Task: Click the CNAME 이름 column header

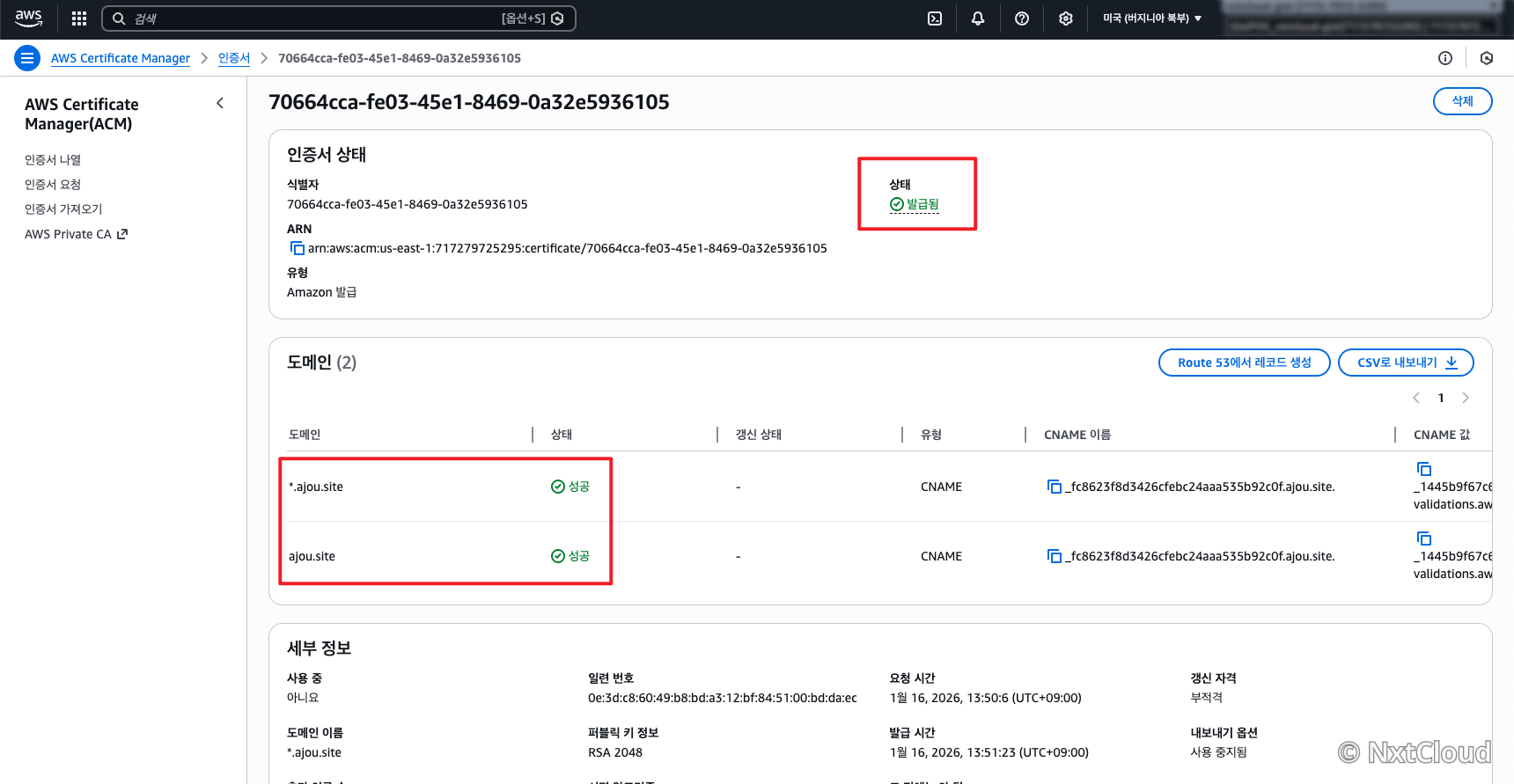Action: (1077, 435)
